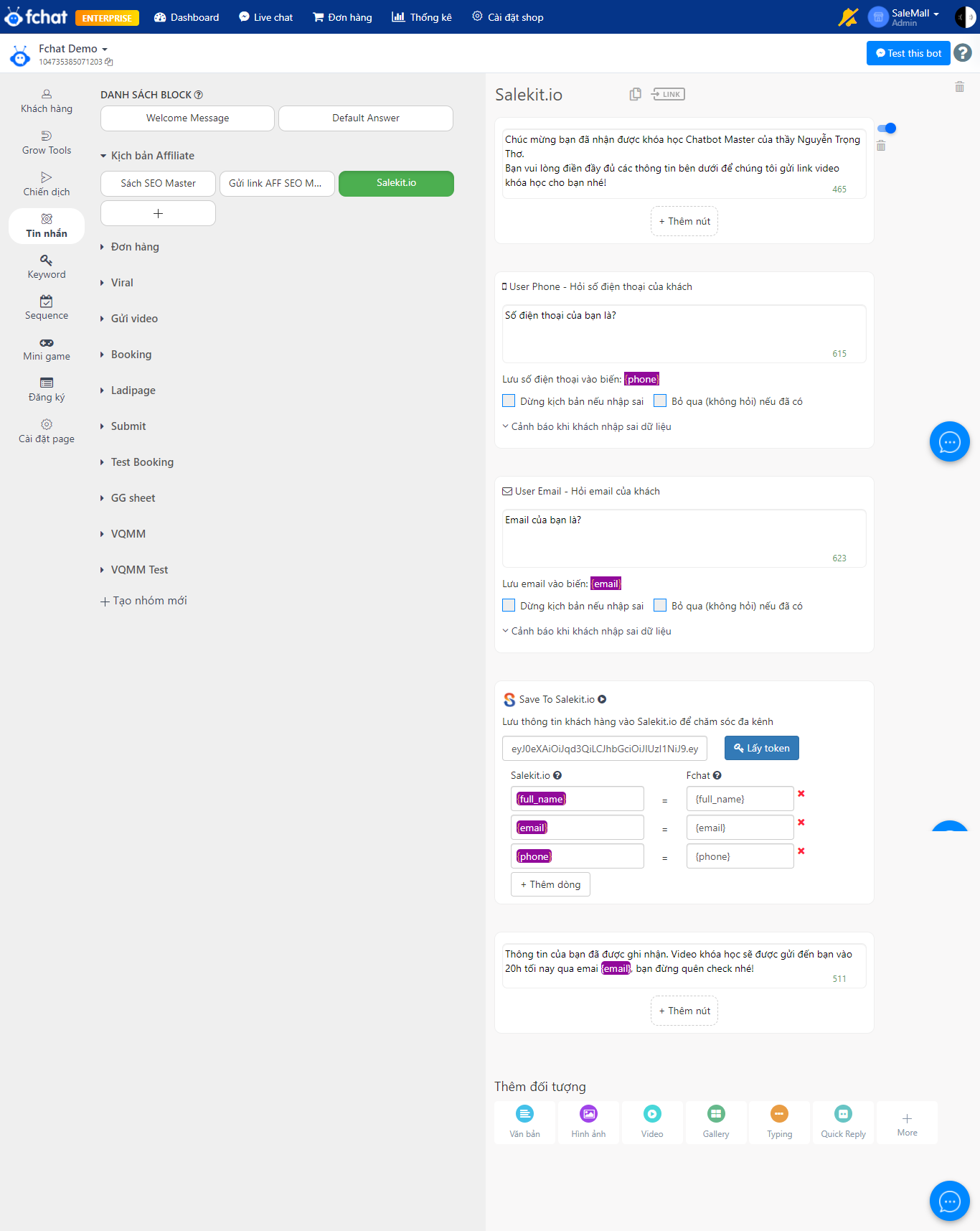980x1231 pixels.
Task: Check Bỏ qua nếu đã có for phone
Action: pyautogui.click(x=660, y=401)
